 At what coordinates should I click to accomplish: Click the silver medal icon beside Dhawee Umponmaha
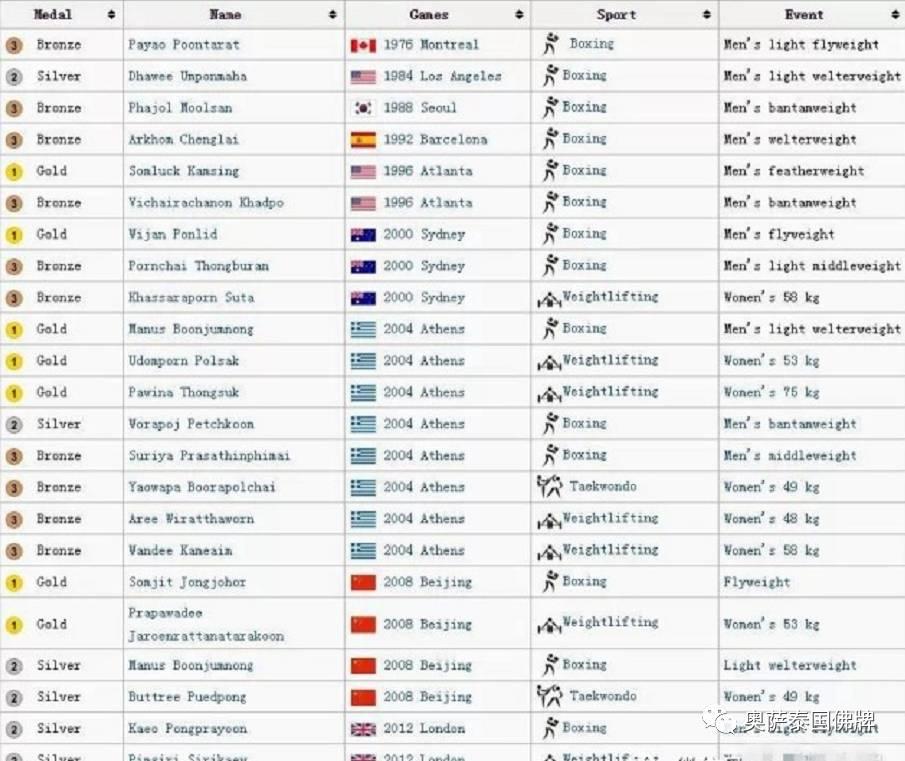(x=14, y=77)
